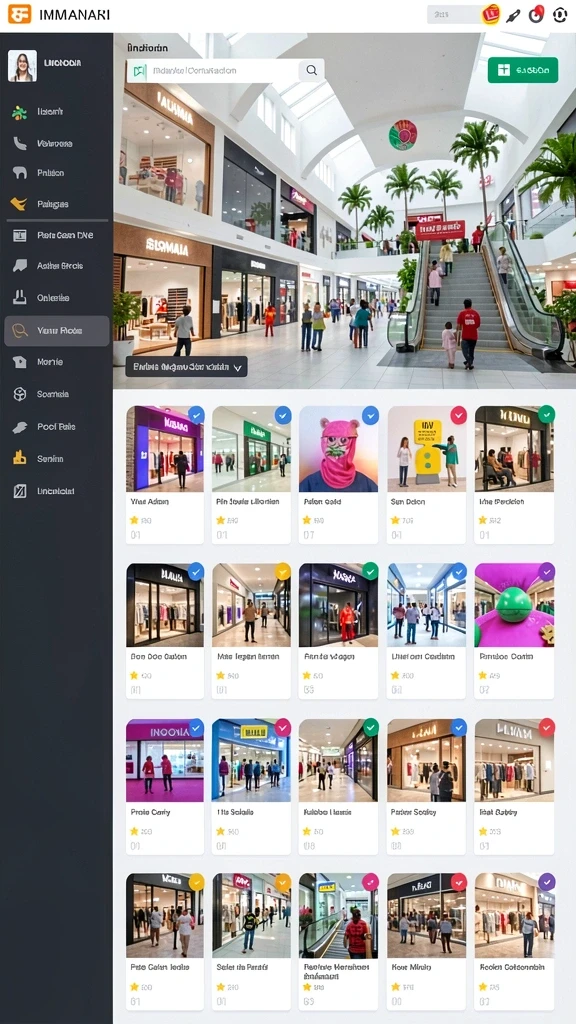Open the large mall escalator banner image
Image resolution: width=576 pixels, height=1024 pixels.
coord(345,211)
